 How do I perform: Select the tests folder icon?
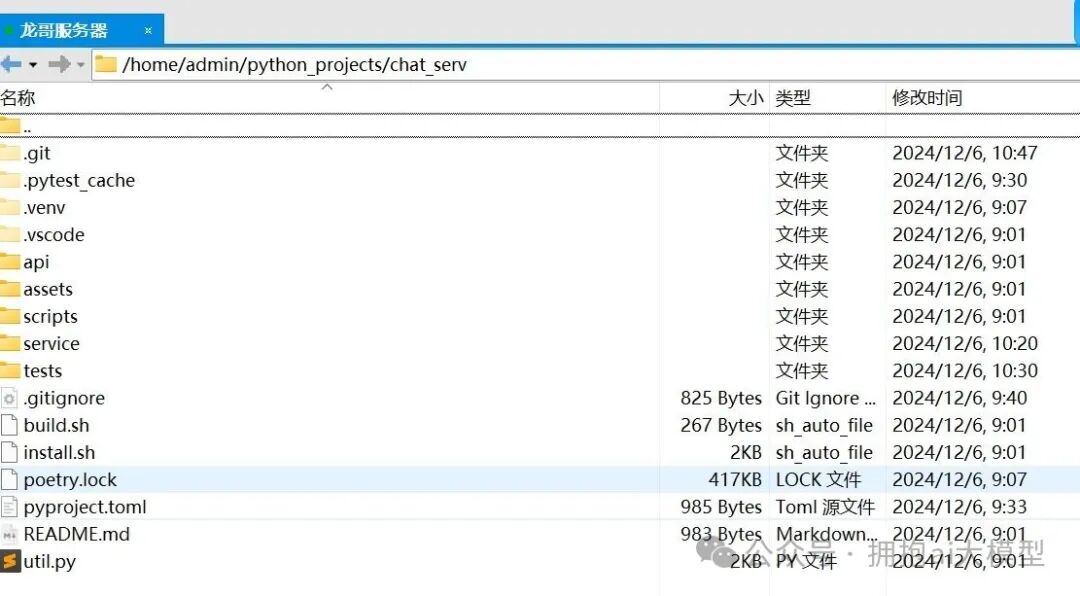[10, 371]
